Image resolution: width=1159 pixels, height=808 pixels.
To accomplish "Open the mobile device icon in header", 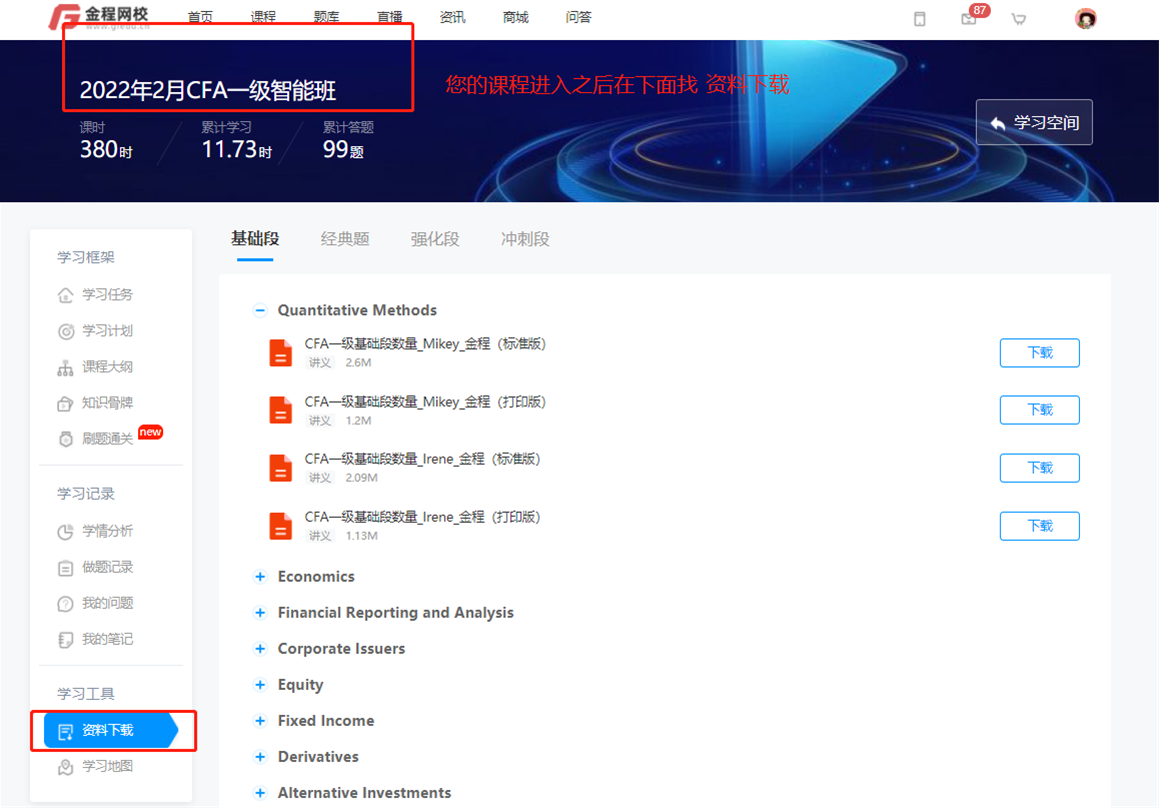I will [920, 18].
